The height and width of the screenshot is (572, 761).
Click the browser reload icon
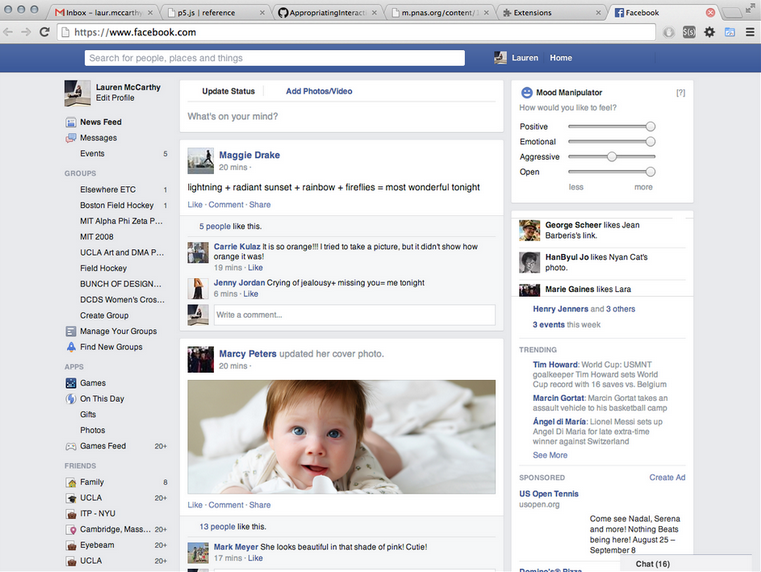pos(44,32)
